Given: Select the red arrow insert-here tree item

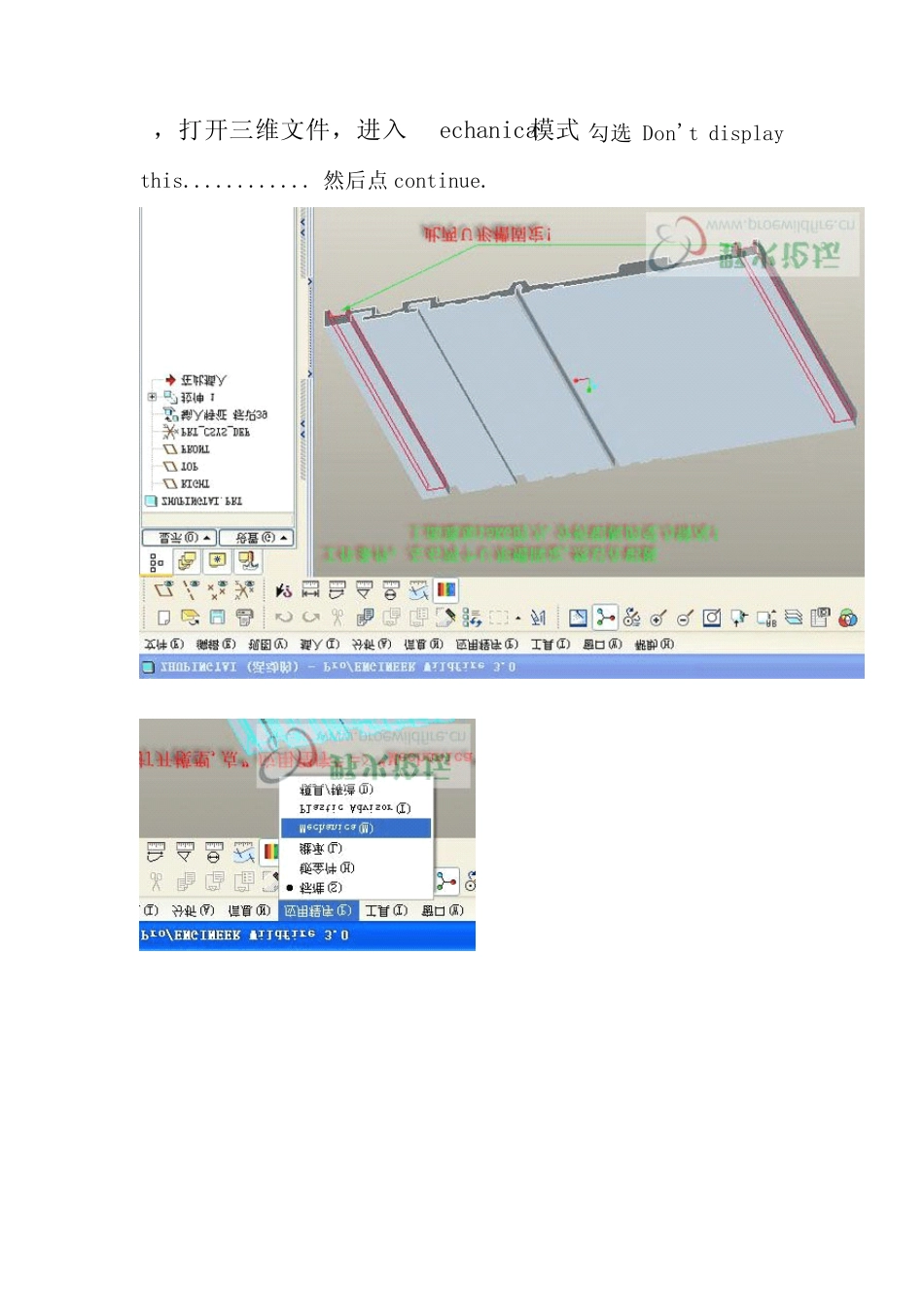Looking at the screenshot, I should click(195, 380).
